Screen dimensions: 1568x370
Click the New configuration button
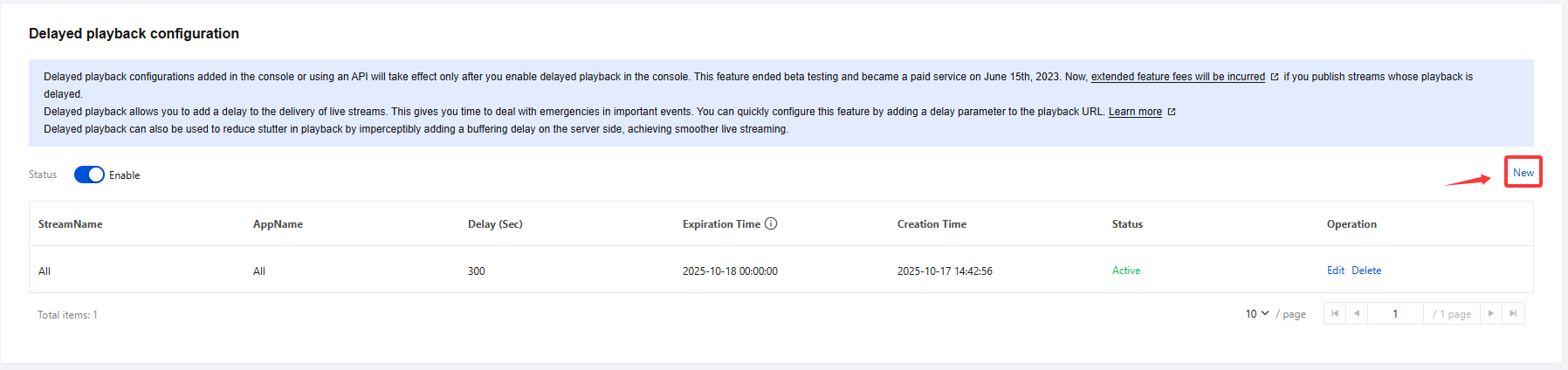[1523, 172]
